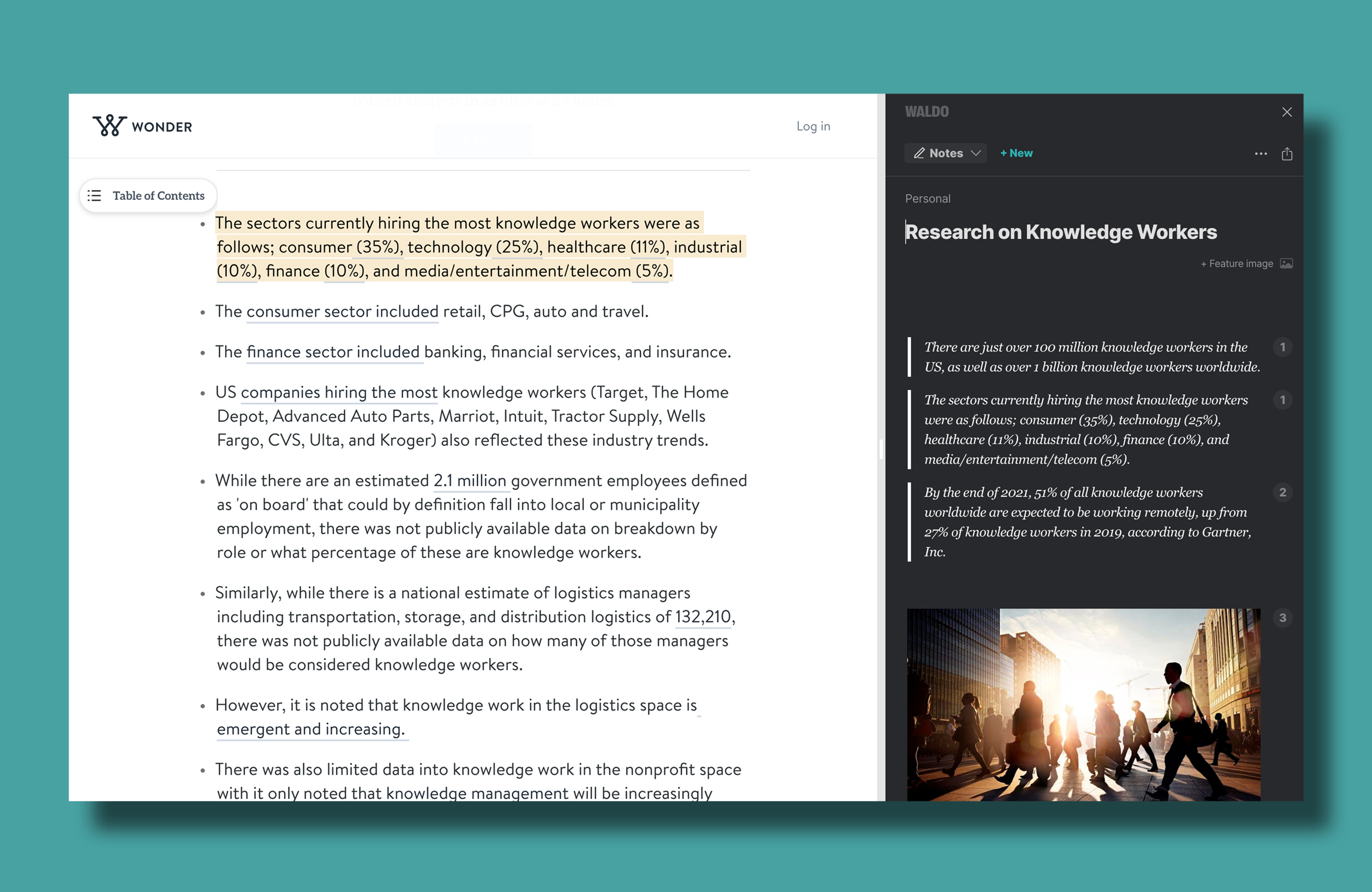Click the panel divider handle between article and Waldo
The width and height of the screenshot is (1372, 892).
point(881,448)
